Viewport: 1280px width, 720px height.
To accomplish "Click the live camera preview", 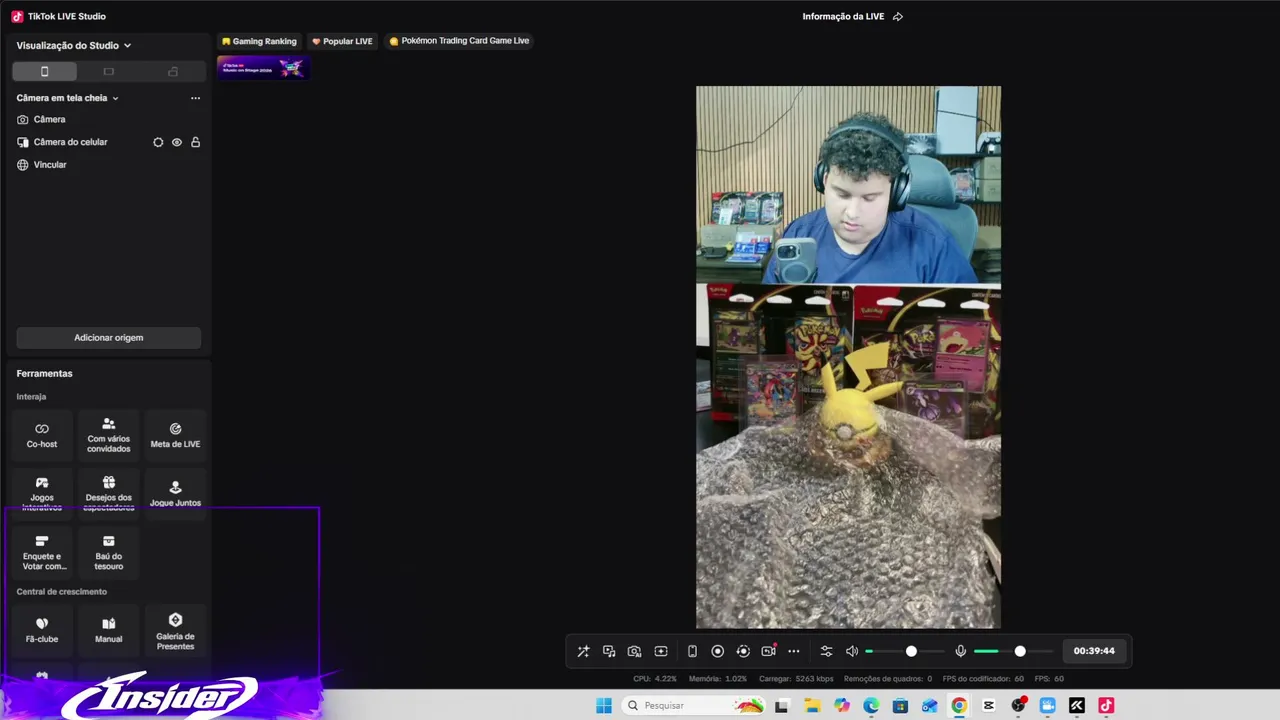I will (x=848, y=357).
